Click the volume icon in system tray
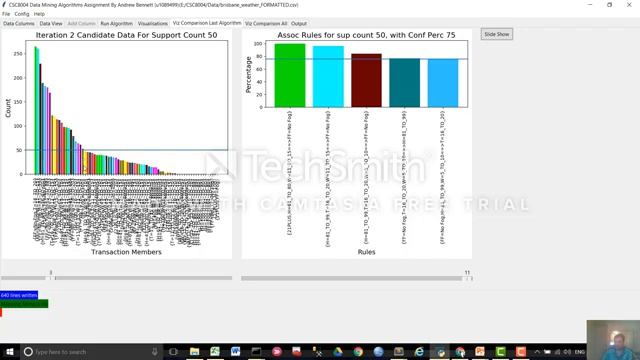 567,352
